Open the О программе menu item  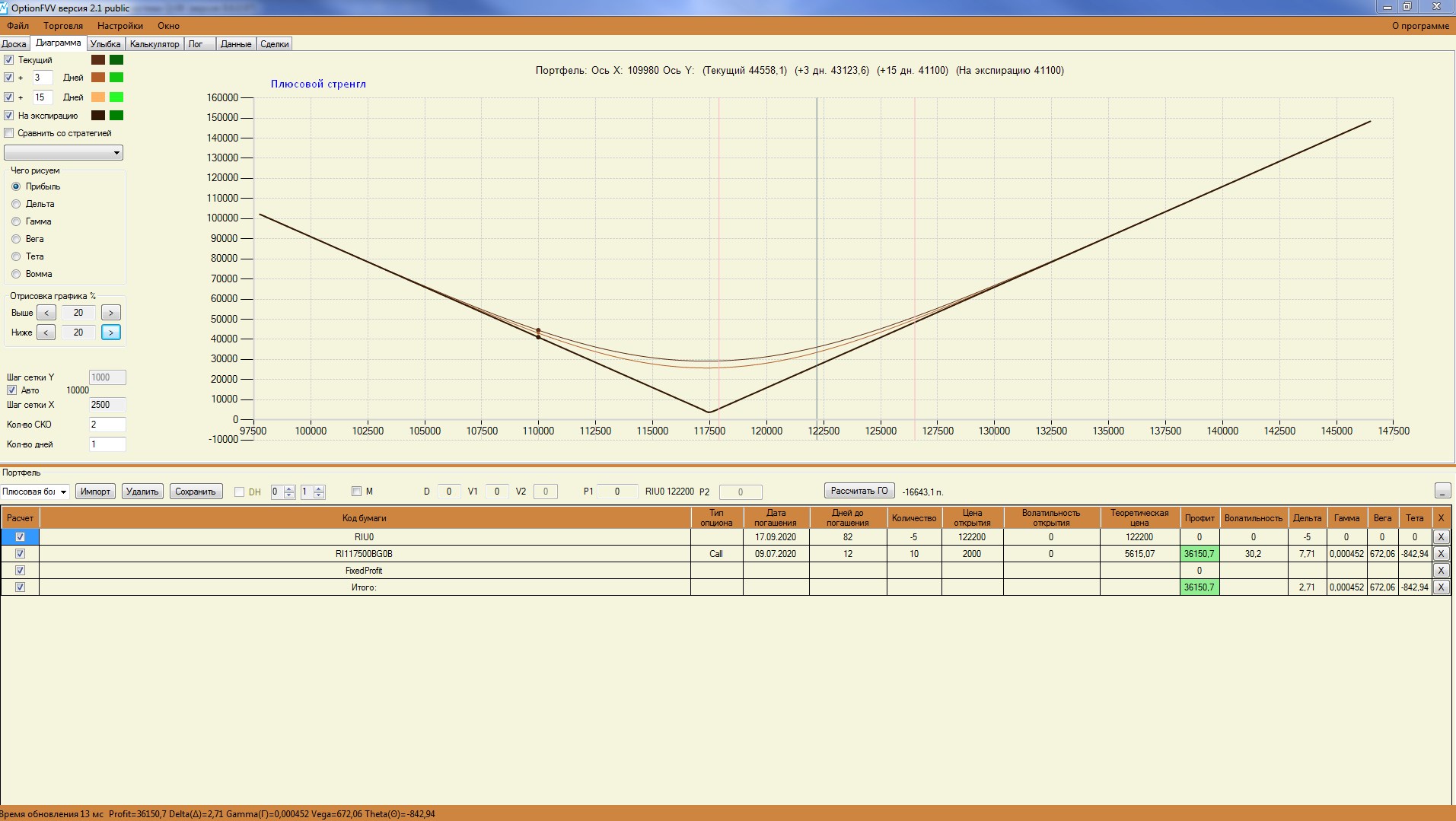(x=1420, y=26)
